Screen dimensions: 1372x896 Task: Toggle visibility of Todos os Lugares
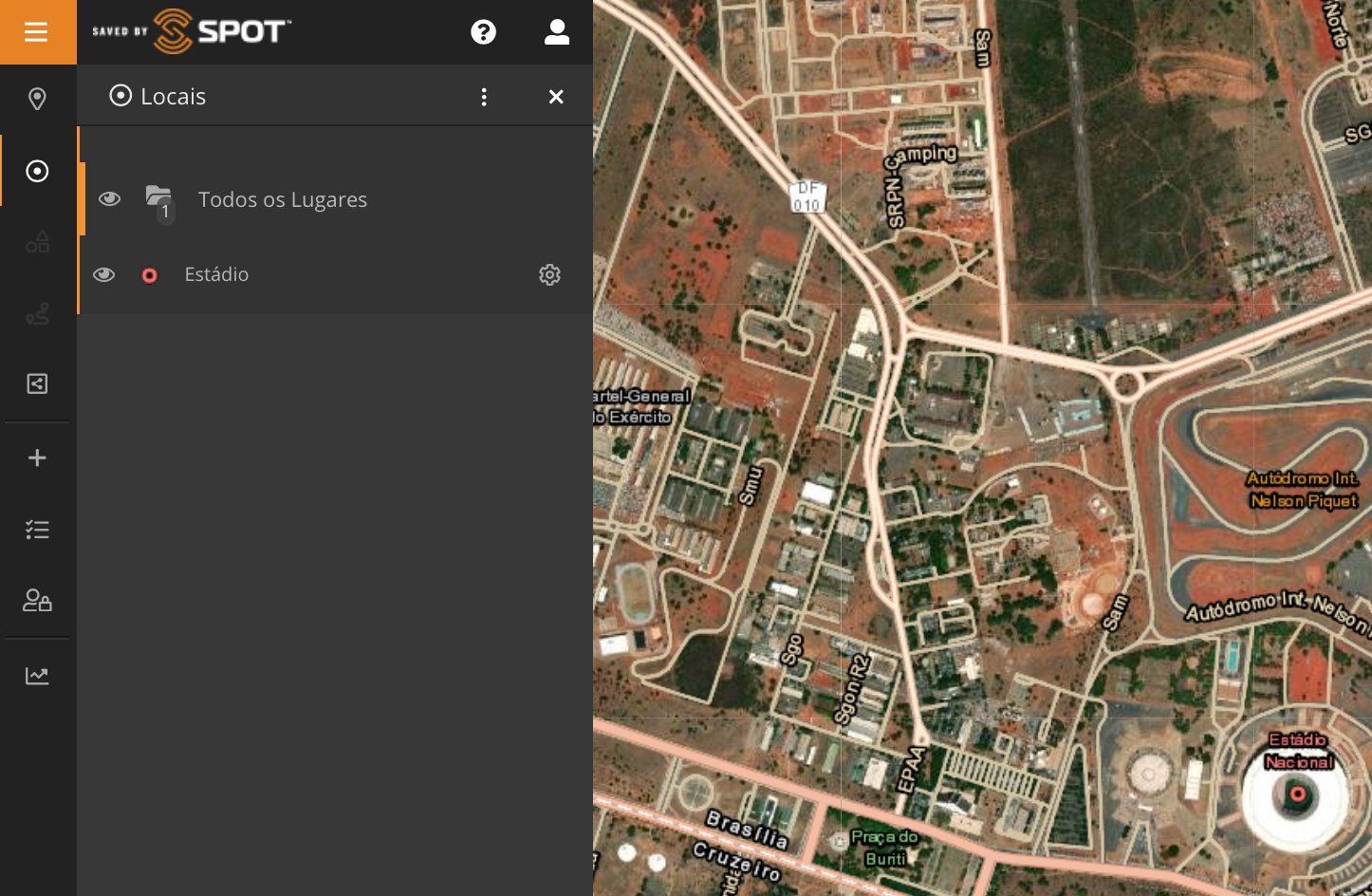(110, 199)
